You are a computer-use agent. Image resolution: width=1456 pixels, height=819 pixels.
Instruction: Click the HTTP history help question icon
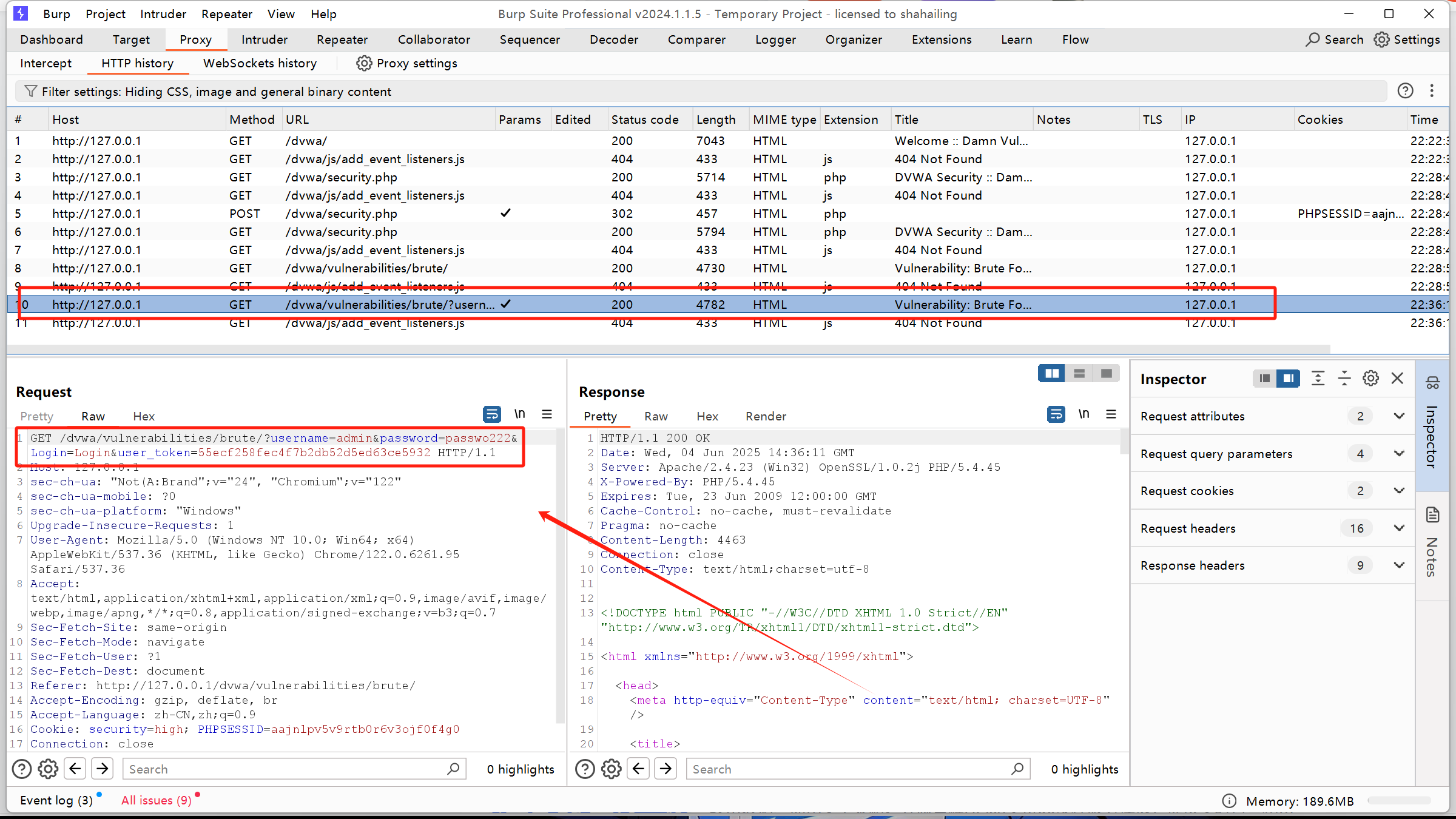click(1405, 91)
